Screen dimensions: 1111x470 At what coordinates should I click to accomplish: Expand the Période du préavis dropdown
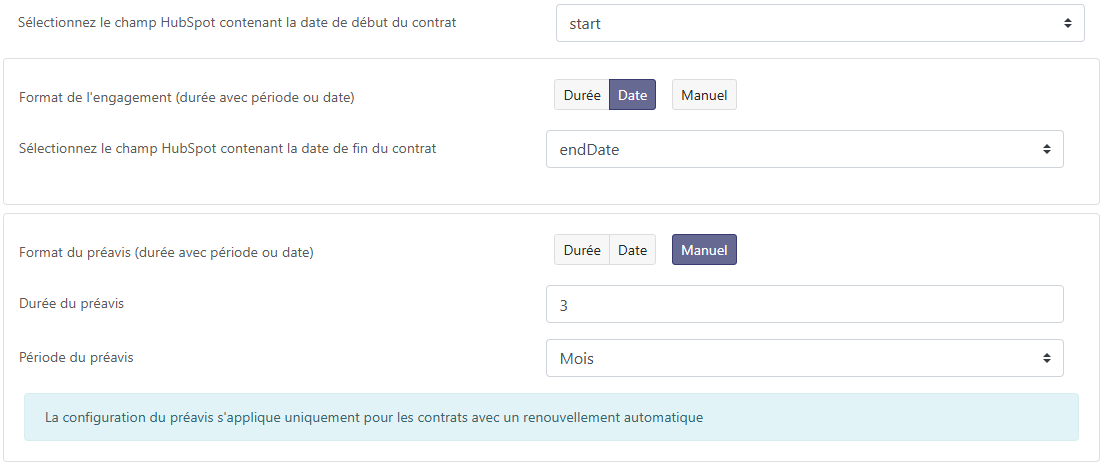click(804, 358)
